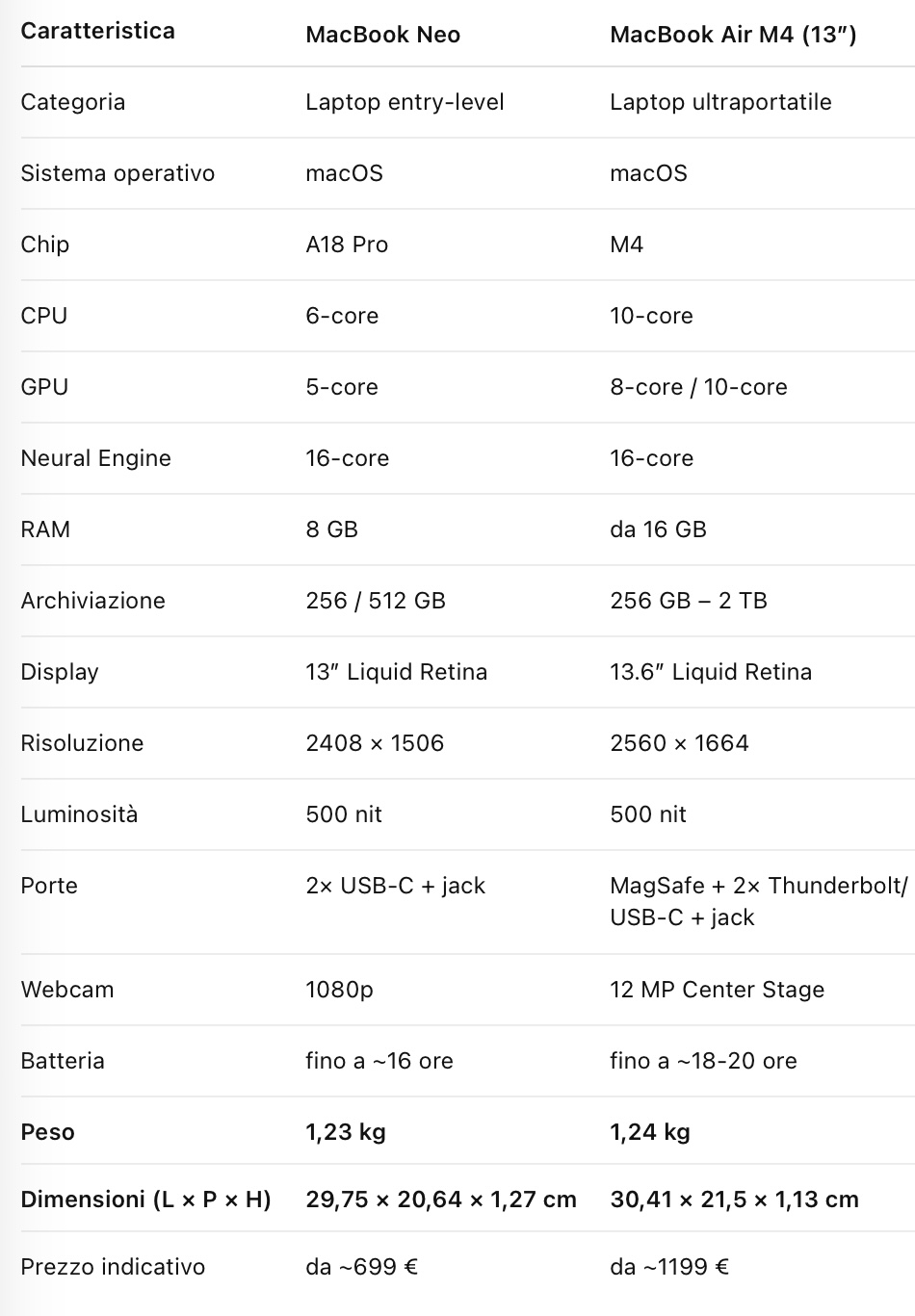Click the 1,24 kg weight value
The height and width of the screenshot is (1316, 915).
[x=650, y=1132]
